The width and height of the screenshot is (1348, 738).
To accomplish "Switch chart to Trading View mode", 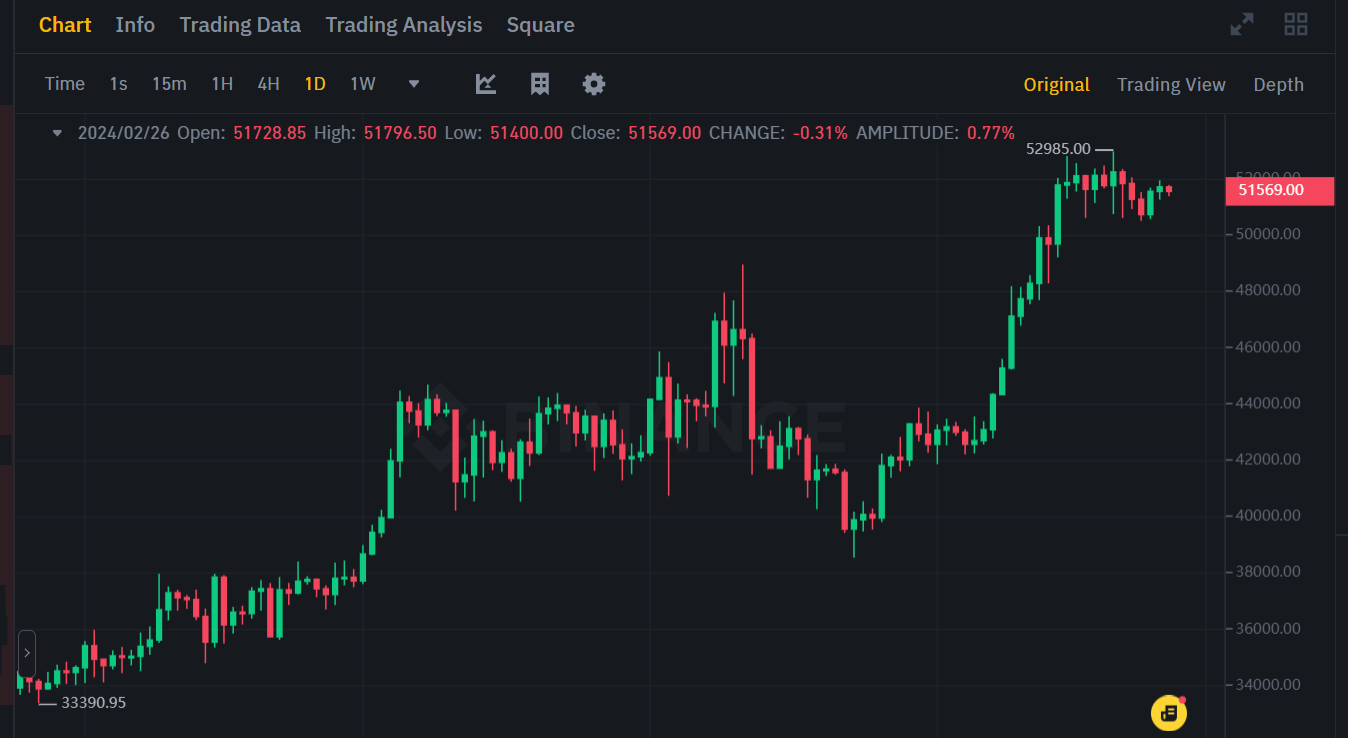I will pos(1171,84).
